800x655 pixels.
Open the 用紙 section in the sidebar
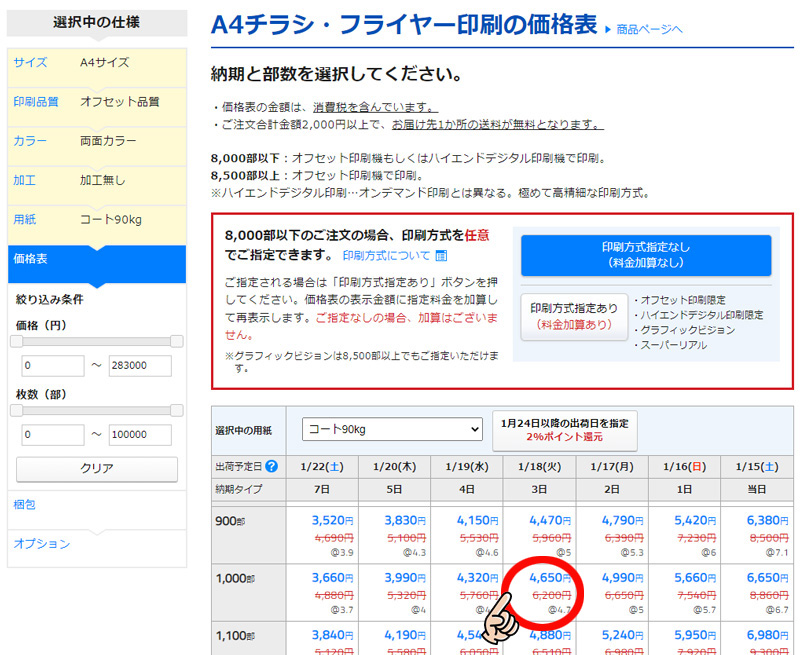[24, 219]
